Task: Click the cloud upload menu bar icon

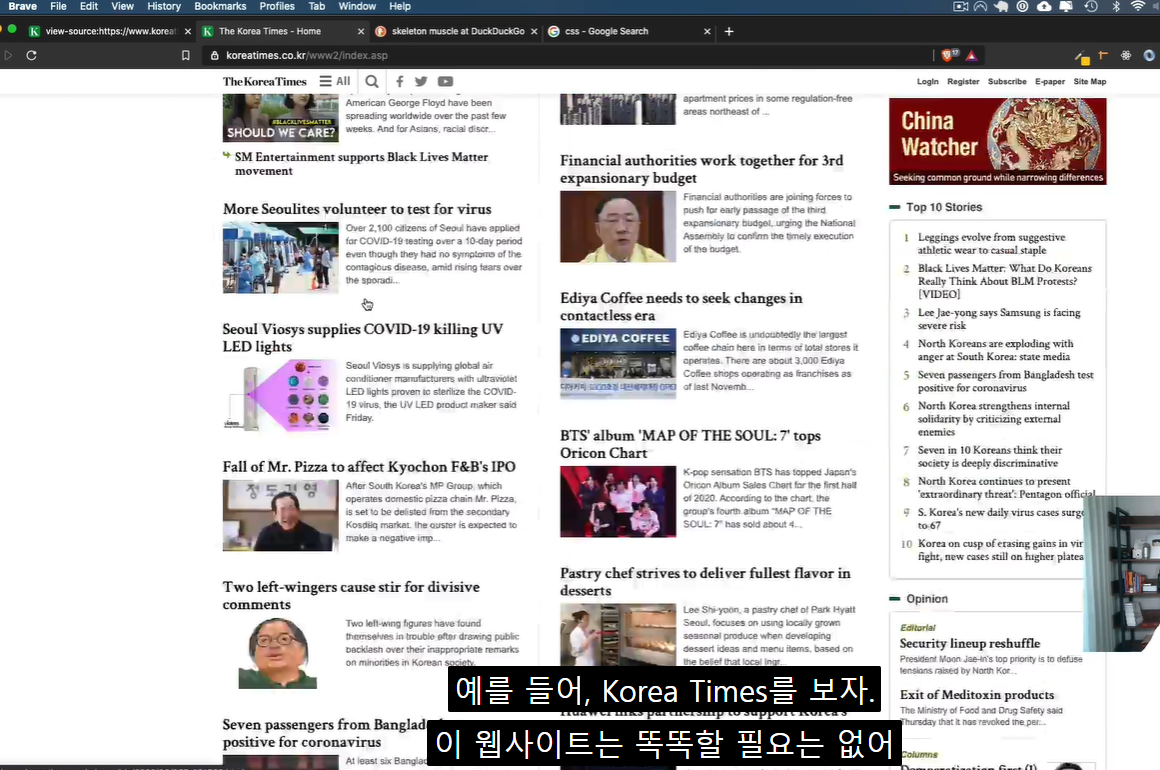Action: (x=1044, y=6)
